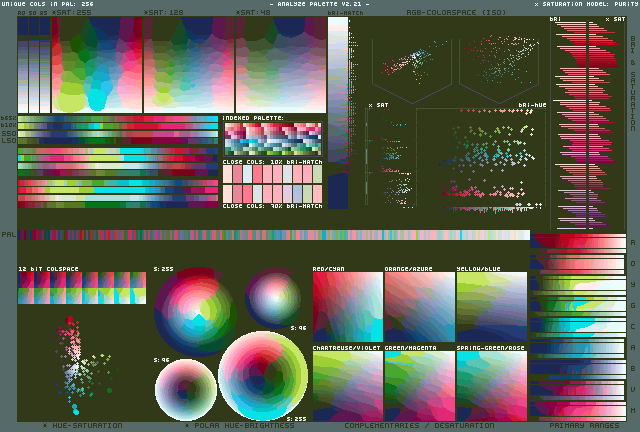Viewport: 640px width, 432px height.
Task: Select the C primary range row
Action: coord(578,327)
